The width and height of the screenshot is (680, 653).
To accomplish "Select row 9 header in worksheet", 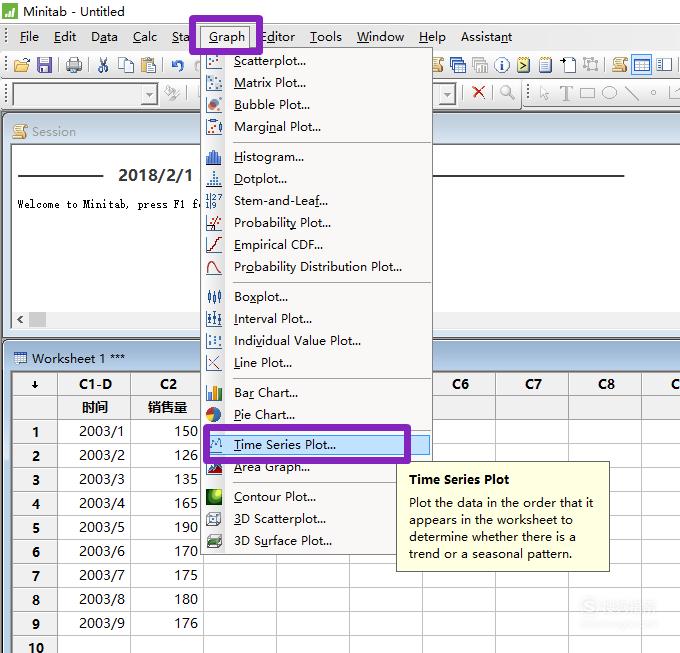I will 35,624.
